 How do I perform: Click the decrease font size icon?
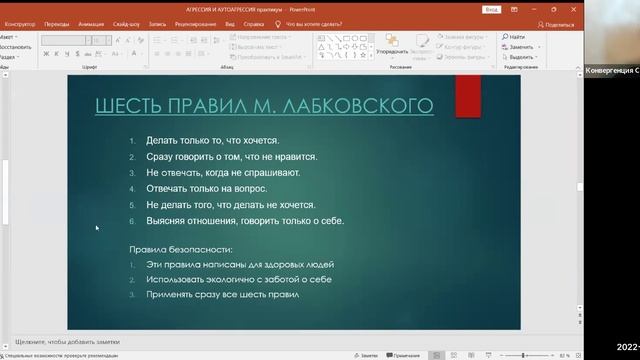click(128, 40)
